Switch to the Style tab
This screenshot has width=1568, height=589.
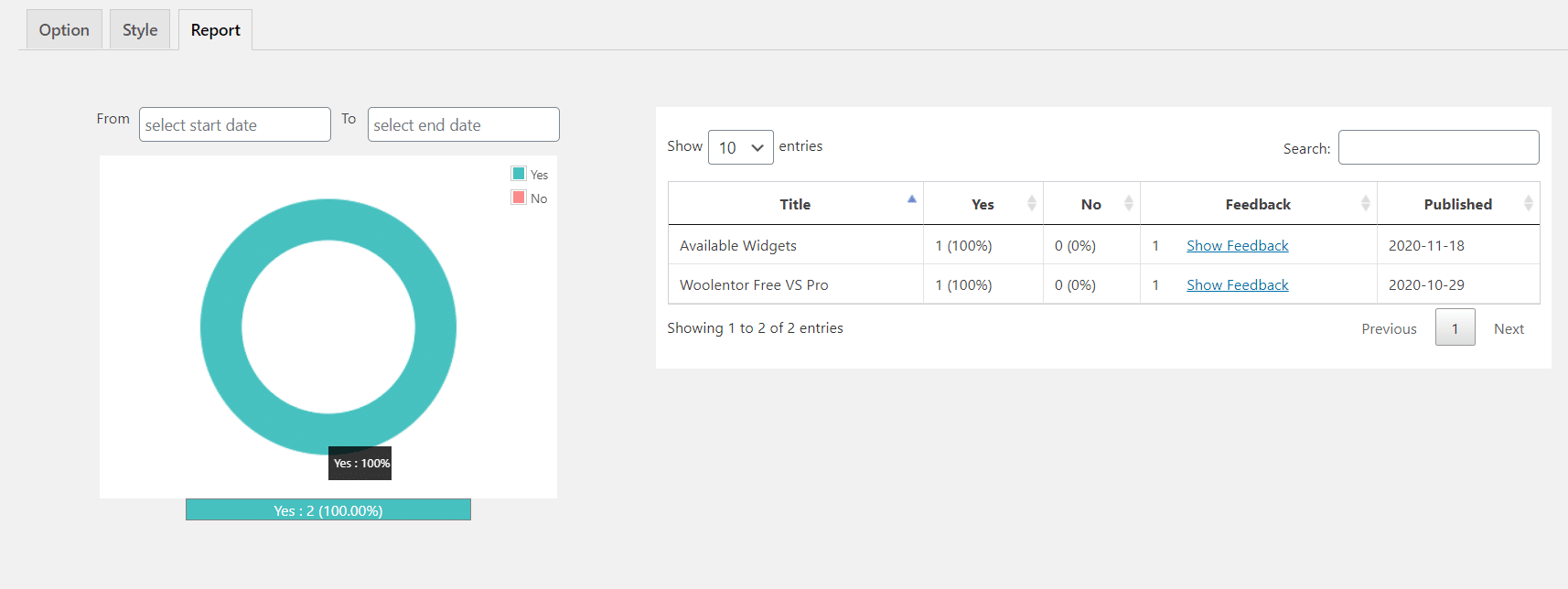point(140,30)
